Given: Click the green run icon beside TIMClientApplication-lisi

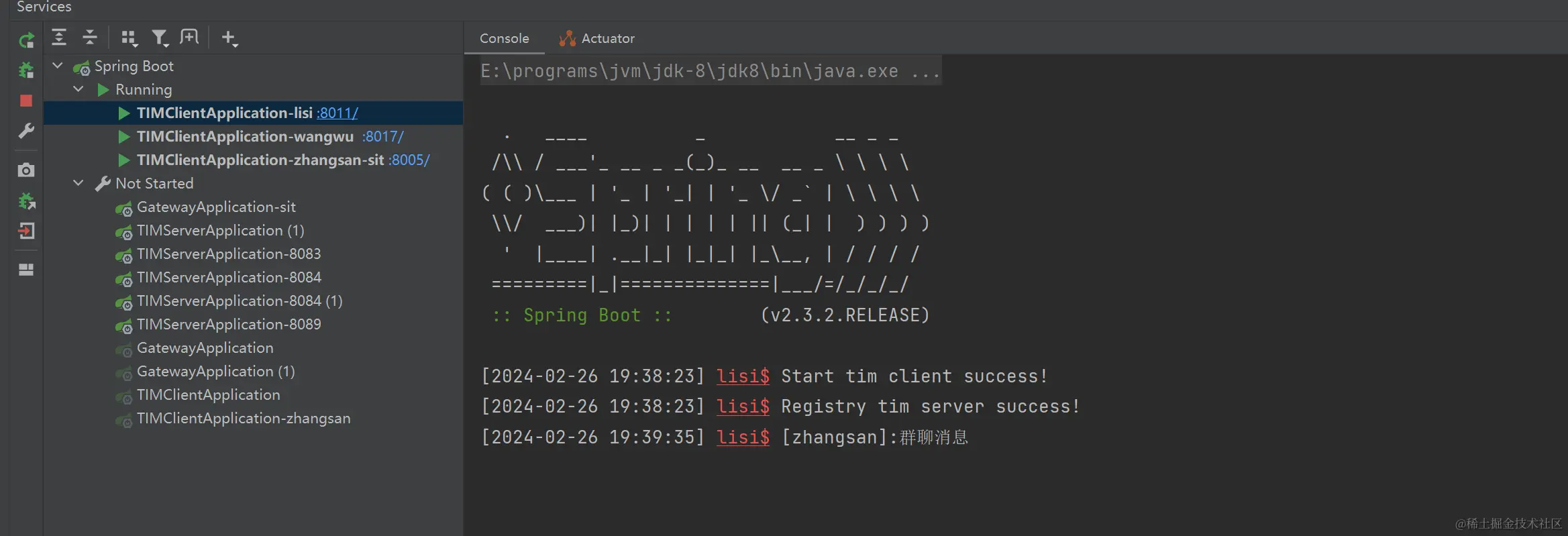Looking at the screenshot, I should (123, 113).
